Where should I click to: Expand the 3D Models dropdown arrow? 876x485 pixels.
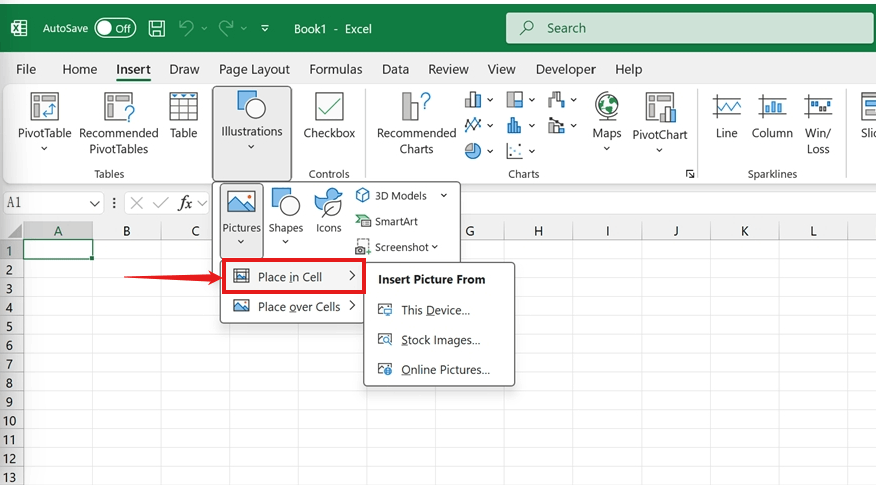click(444, 196)
